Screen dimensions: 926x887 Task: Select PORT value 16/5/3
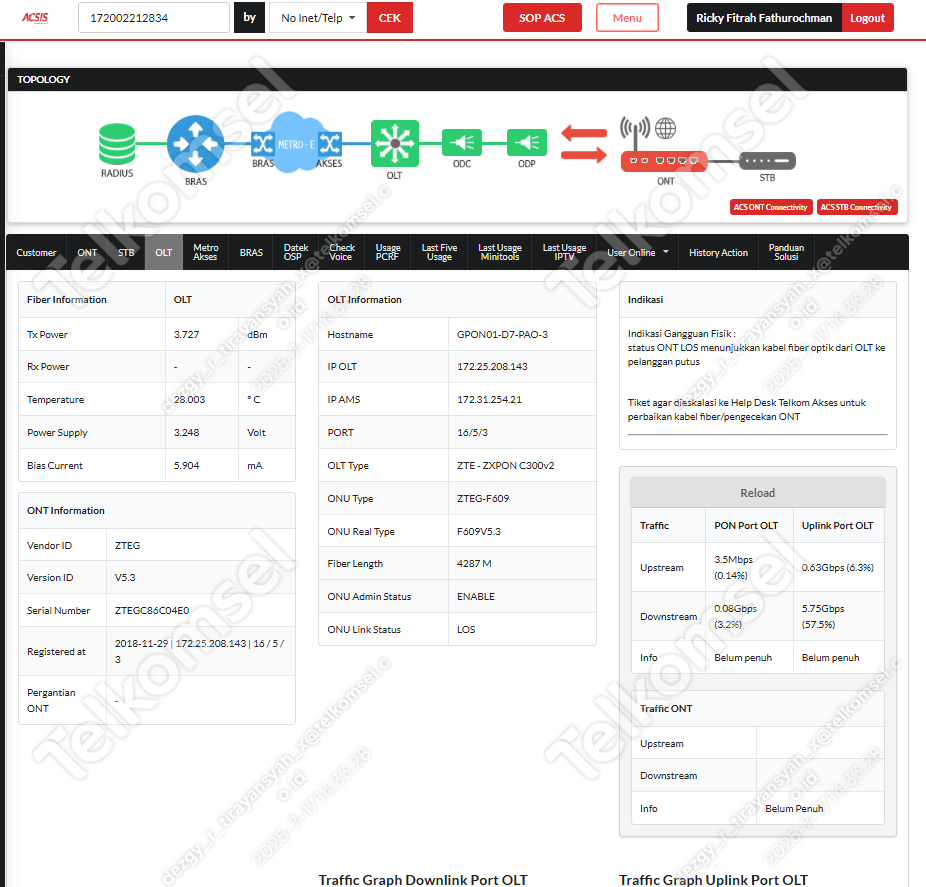[472, 433]
